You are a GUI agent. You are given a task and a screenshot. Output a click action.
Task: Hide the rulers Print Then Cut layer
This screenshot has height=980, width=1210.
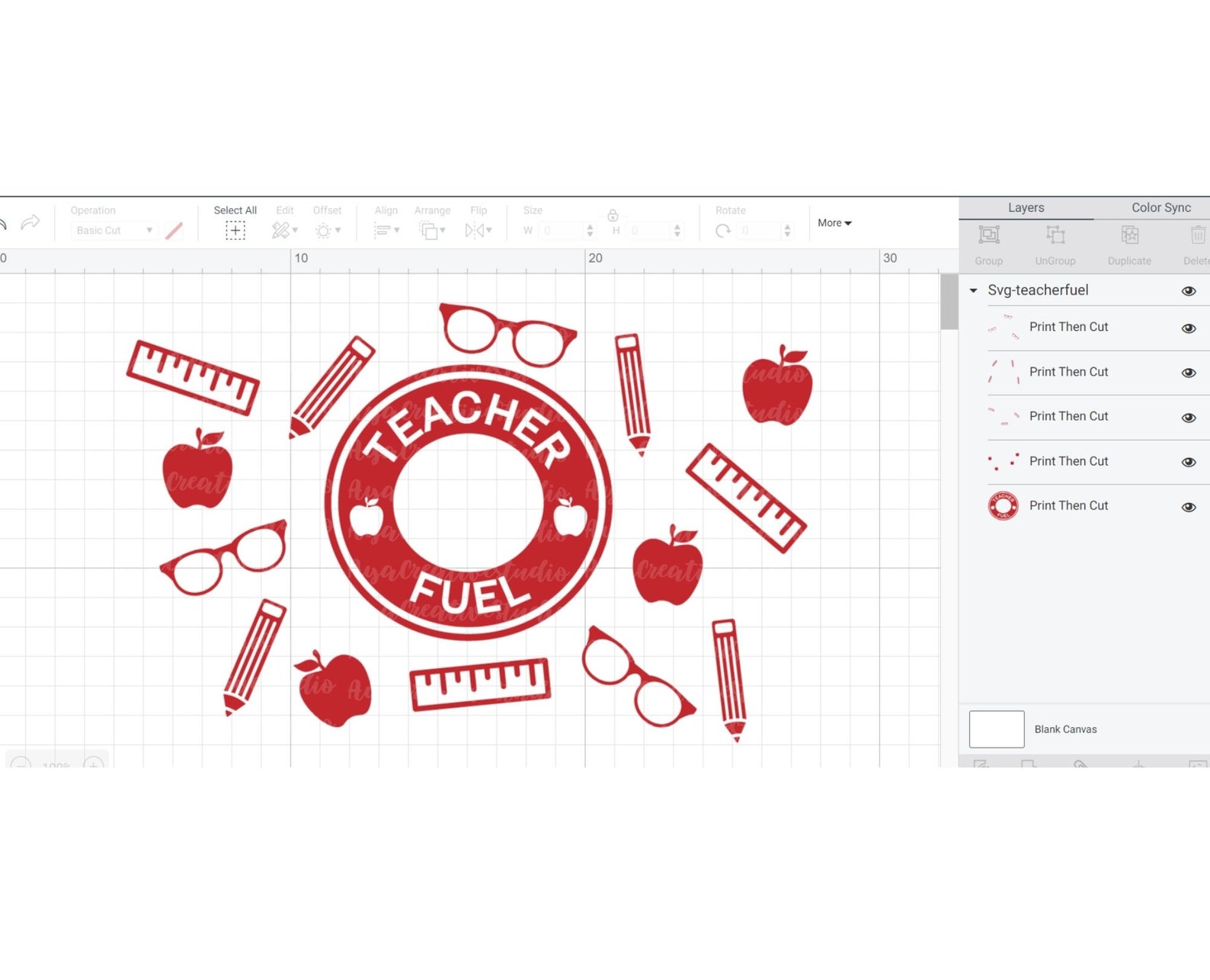click(x=1189, y=418)
